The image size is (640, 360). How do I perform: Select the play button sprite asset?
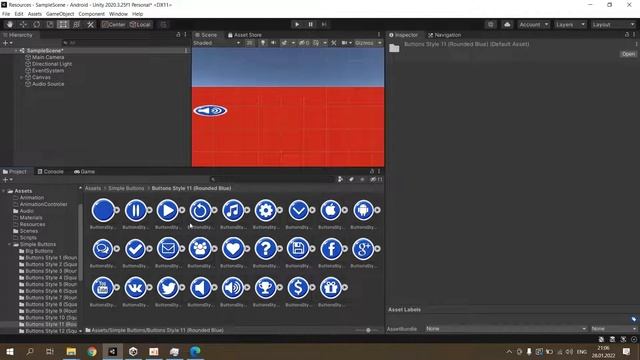tap(168, 211)
